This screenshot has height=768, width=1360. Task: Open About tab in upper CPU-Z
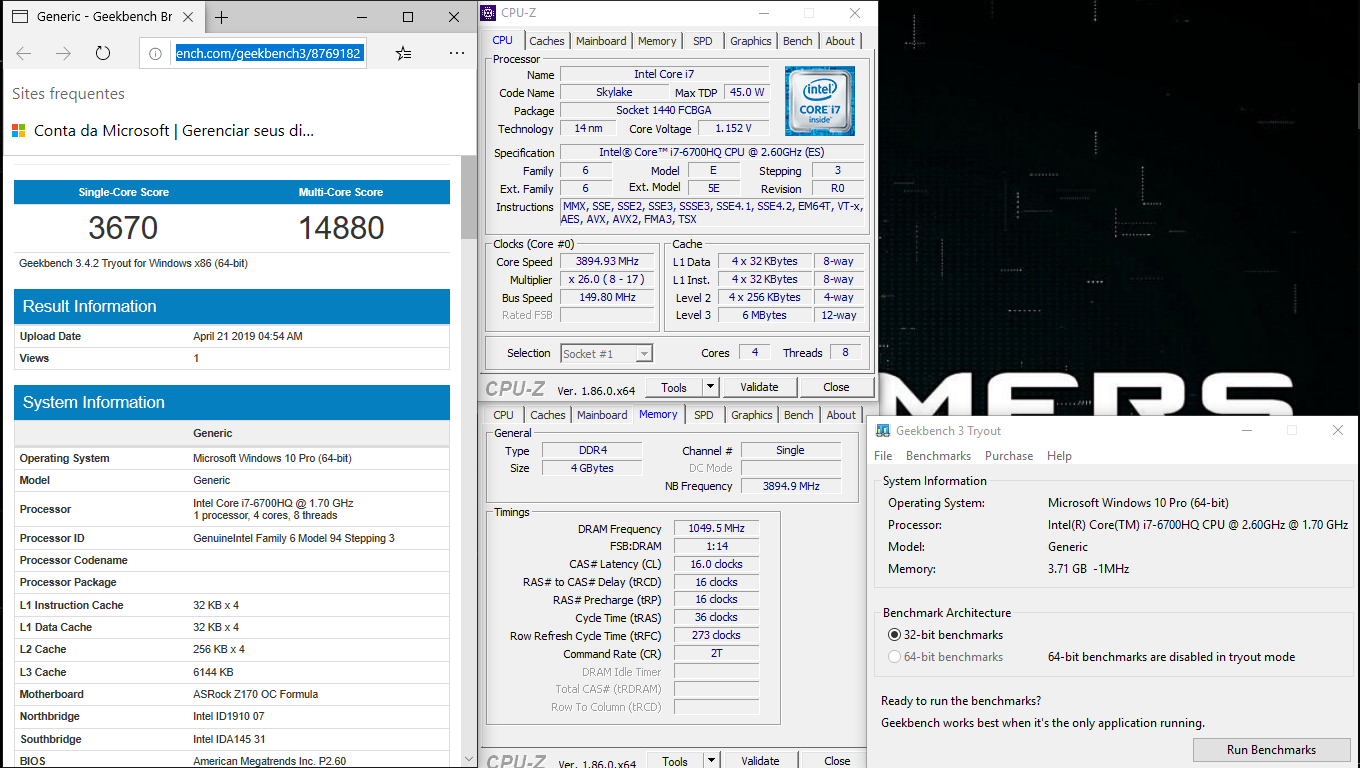coord(840,41)
